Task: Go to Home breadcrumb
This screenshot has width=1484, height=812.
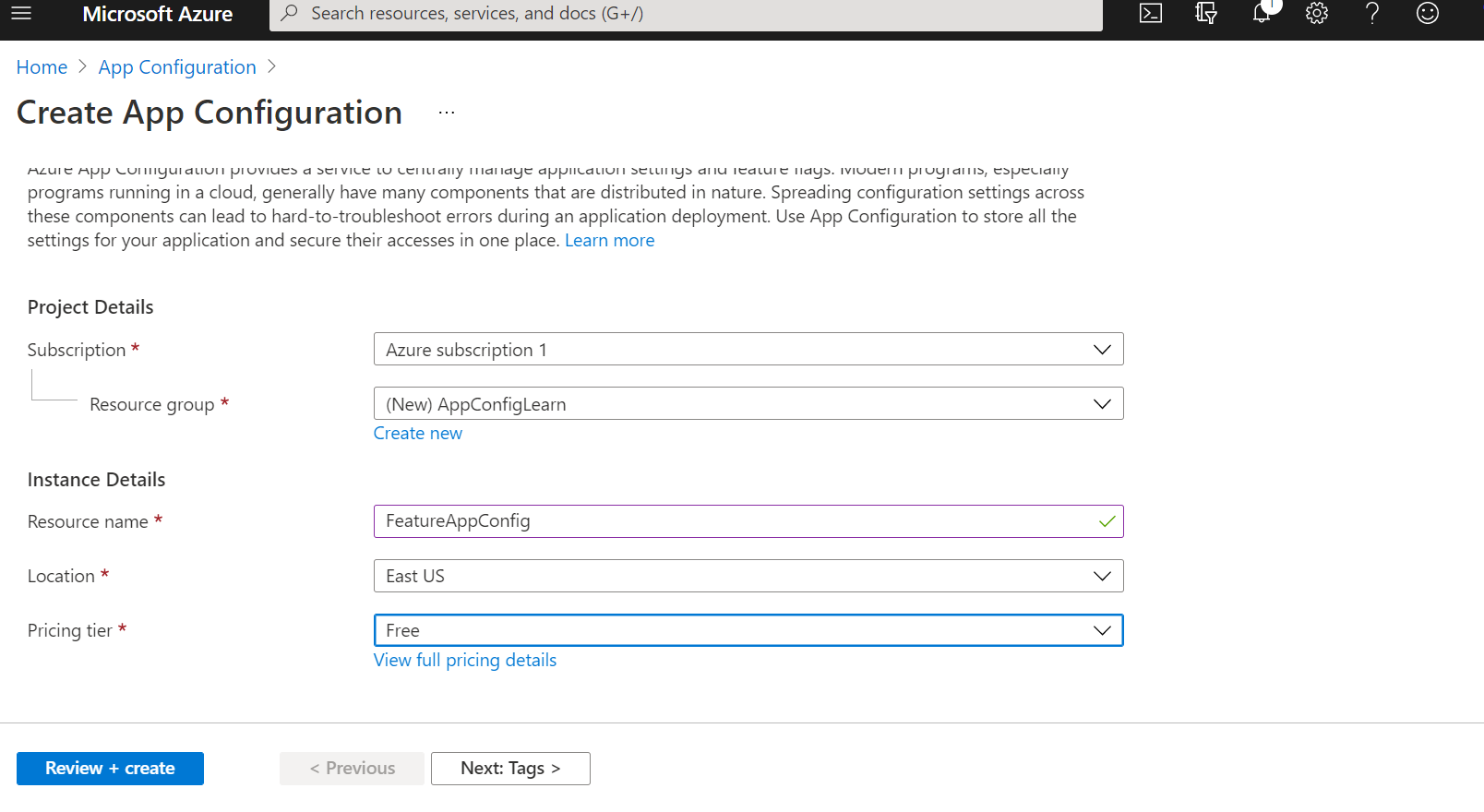Action: click(42, 67)
